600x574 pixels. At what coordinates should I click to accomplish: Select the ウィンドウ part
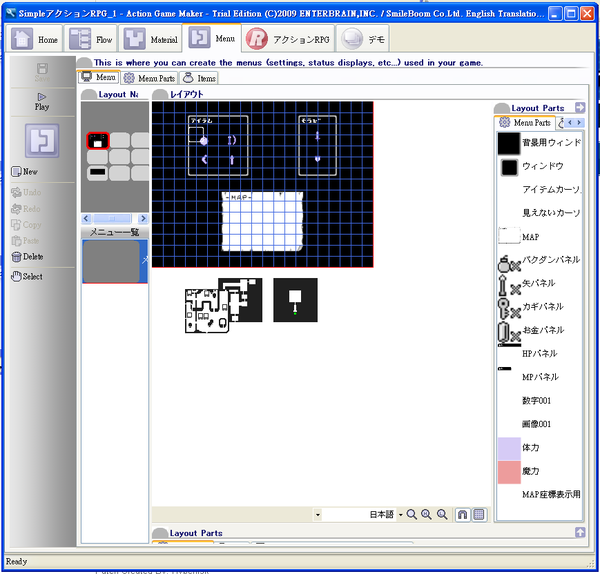pos(540,167)
